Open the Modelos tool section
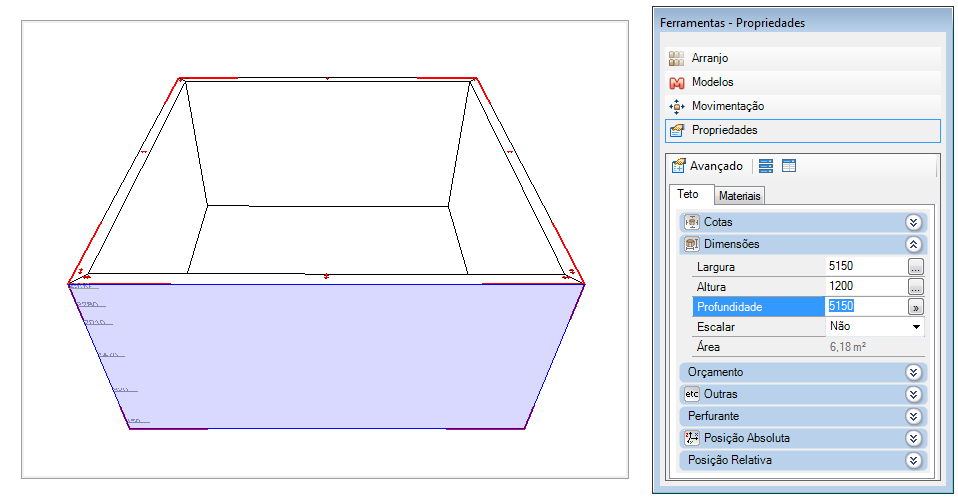The image size is (958, 501). (x=803, y=82)
